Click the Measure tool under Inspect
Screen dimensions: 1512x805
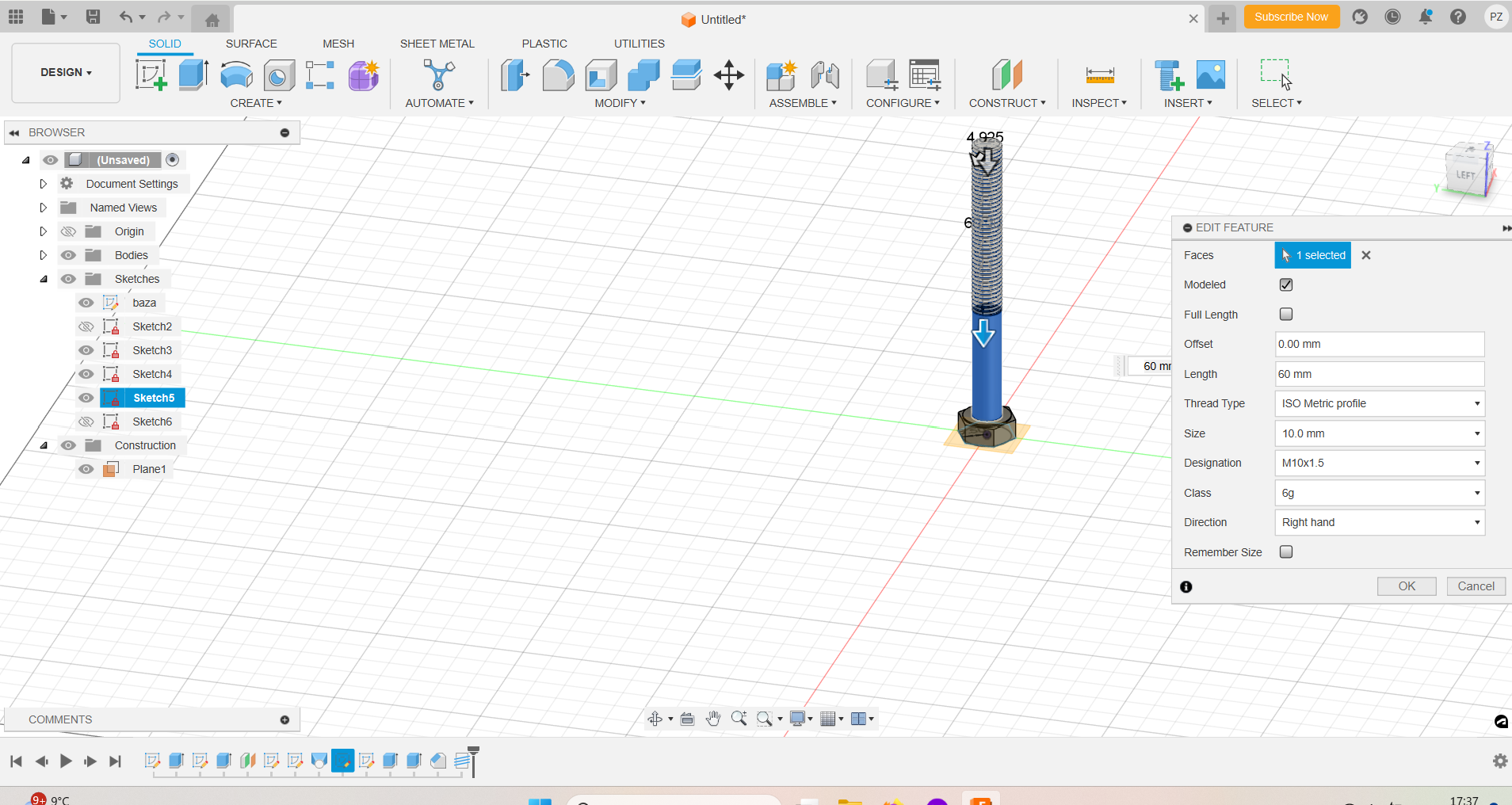click(1099, 75)
